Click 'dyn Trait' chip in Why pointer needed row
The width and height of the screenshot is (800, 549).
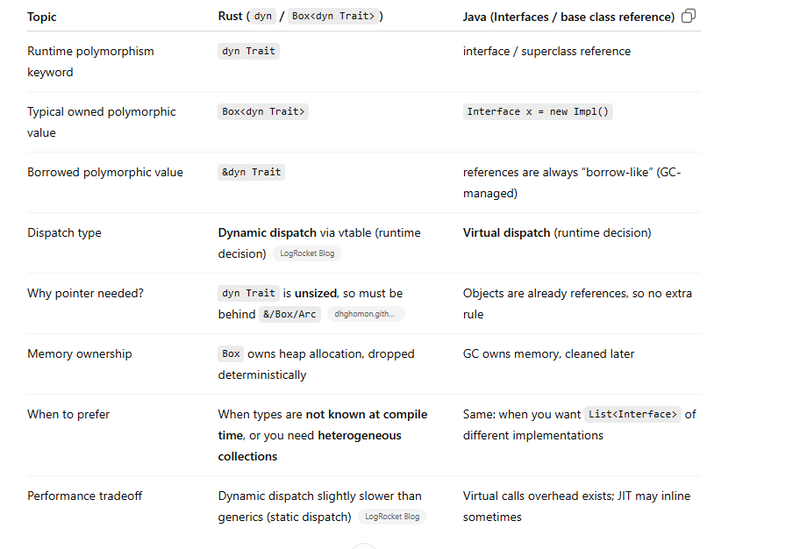(x=248, y=293)
